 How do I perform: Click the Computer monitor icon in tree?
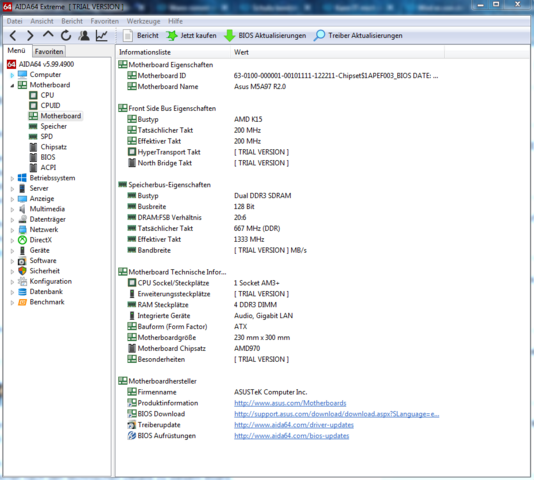(22, 74)
